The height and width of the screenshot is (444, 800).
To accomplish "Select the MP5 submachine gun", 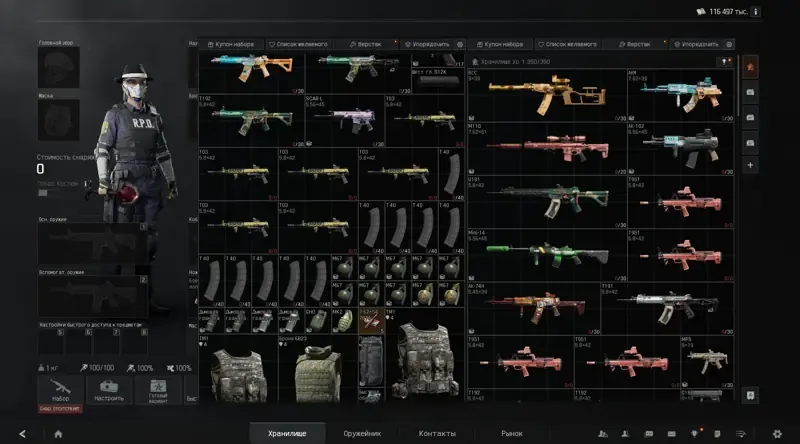I will (x=707, y=361).
